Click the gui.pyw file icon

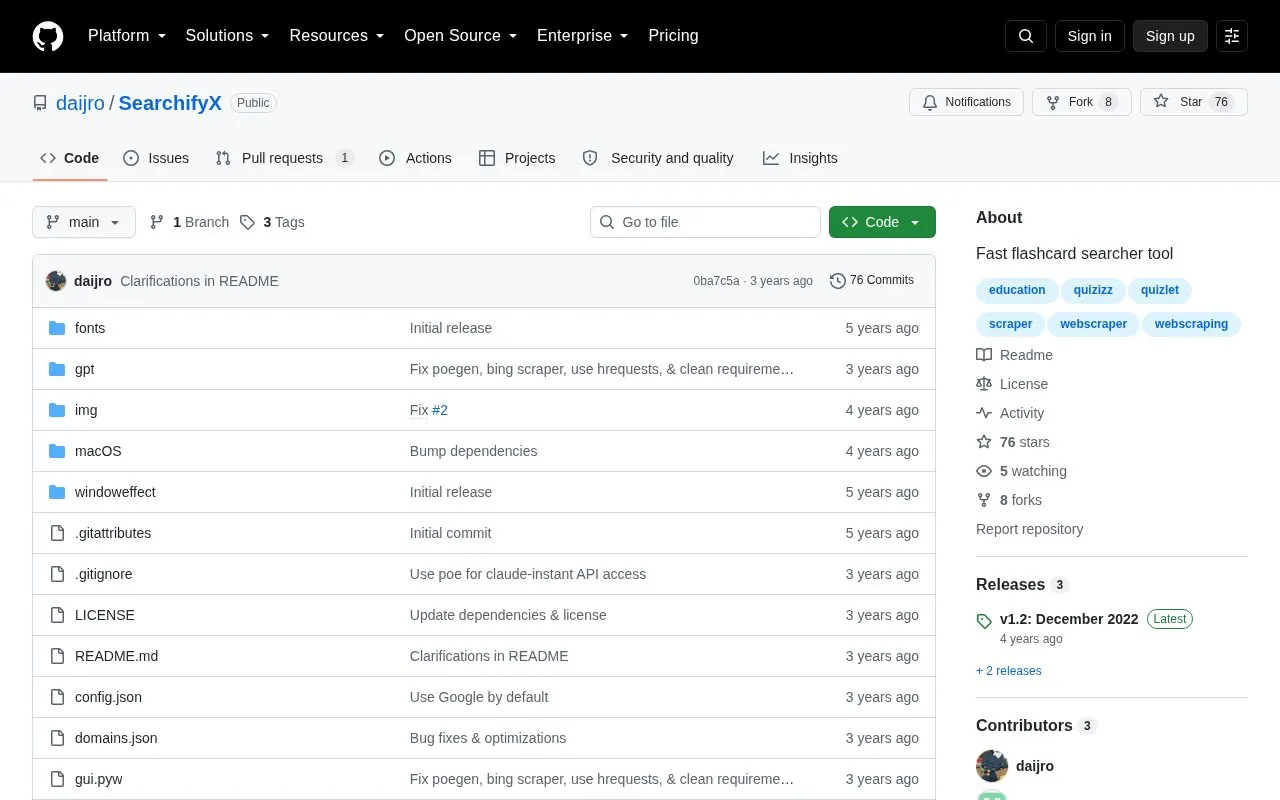click(x=57, y=779)
